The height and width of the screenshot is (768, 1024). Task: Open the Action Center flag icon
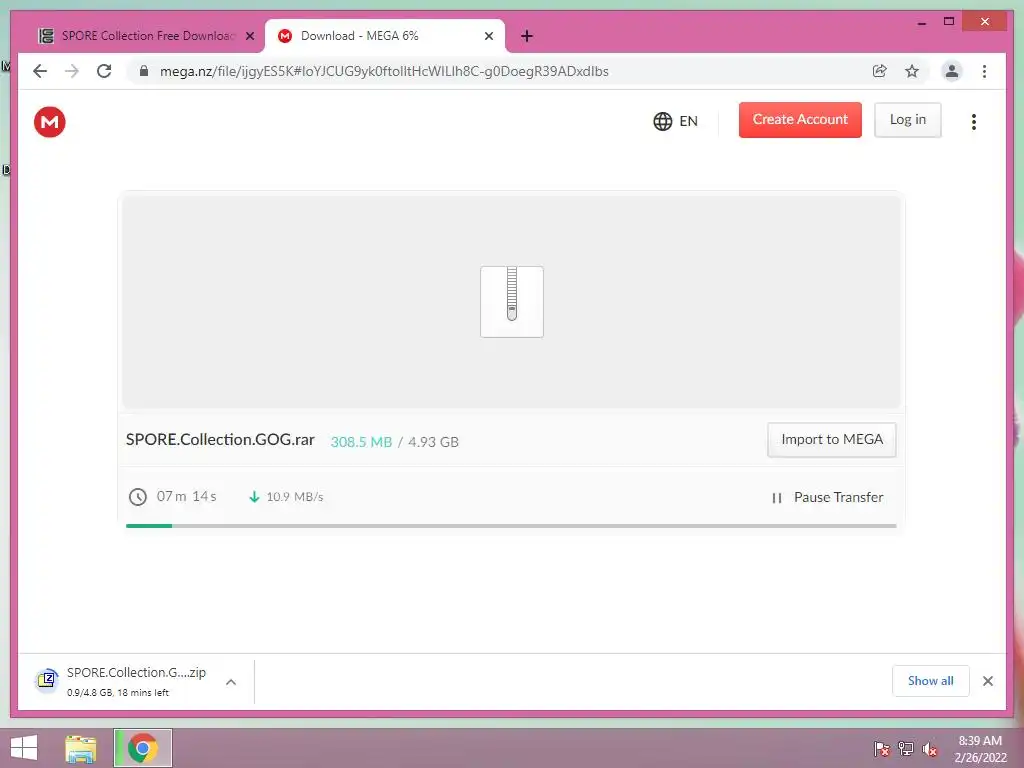pyautogui.click(x=882, y=748)
